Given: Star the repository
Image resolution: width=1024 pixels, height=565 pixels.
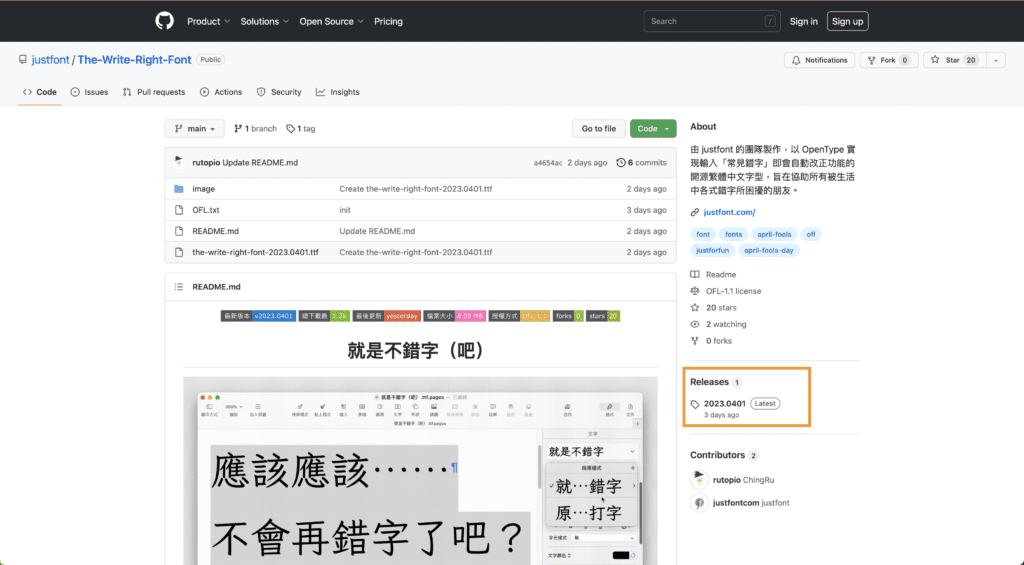Looking at the screenshot, I should (954, 60).
